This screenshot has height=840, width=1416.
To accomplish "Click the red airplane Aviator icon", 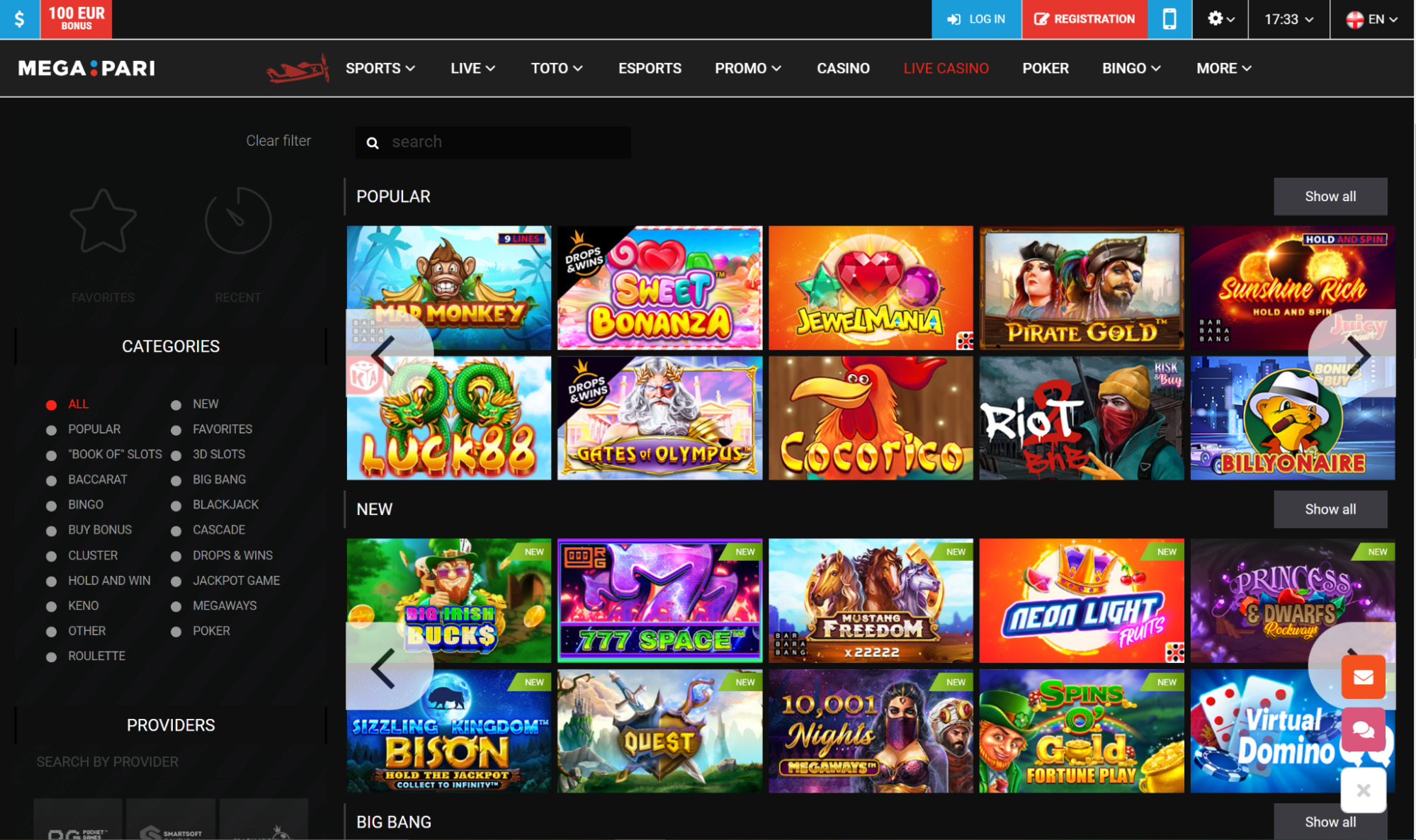I will tap(298, 69).
